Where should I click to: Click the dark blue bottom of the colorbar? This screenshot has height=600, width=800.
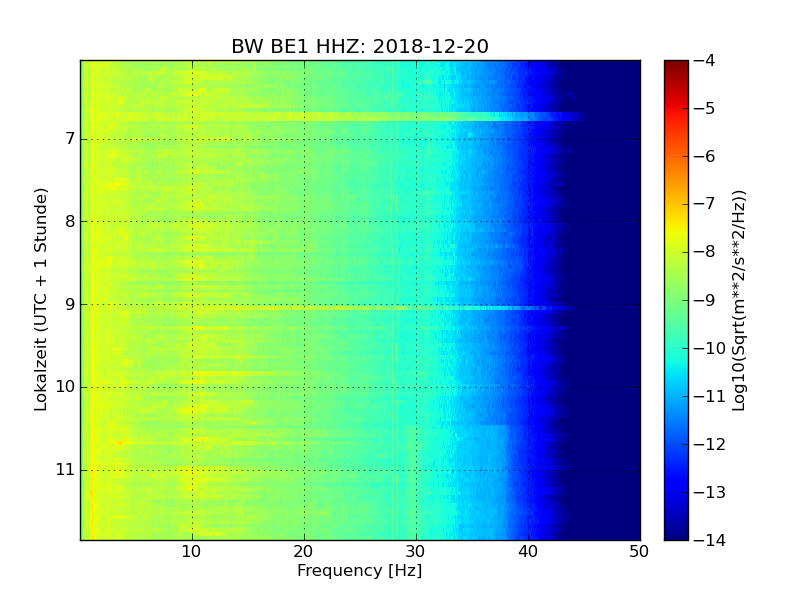pyautogui.click(x=676, y=531)
